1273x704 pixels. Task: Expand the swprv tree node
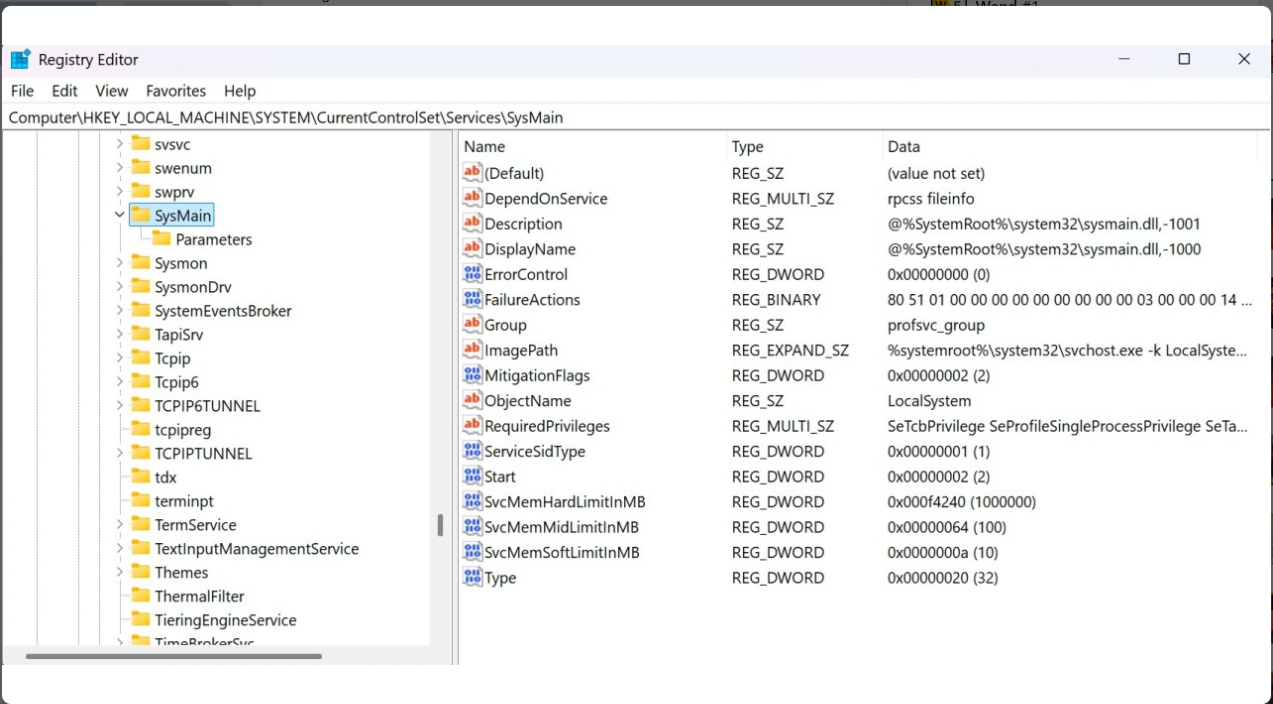(119, 191)
